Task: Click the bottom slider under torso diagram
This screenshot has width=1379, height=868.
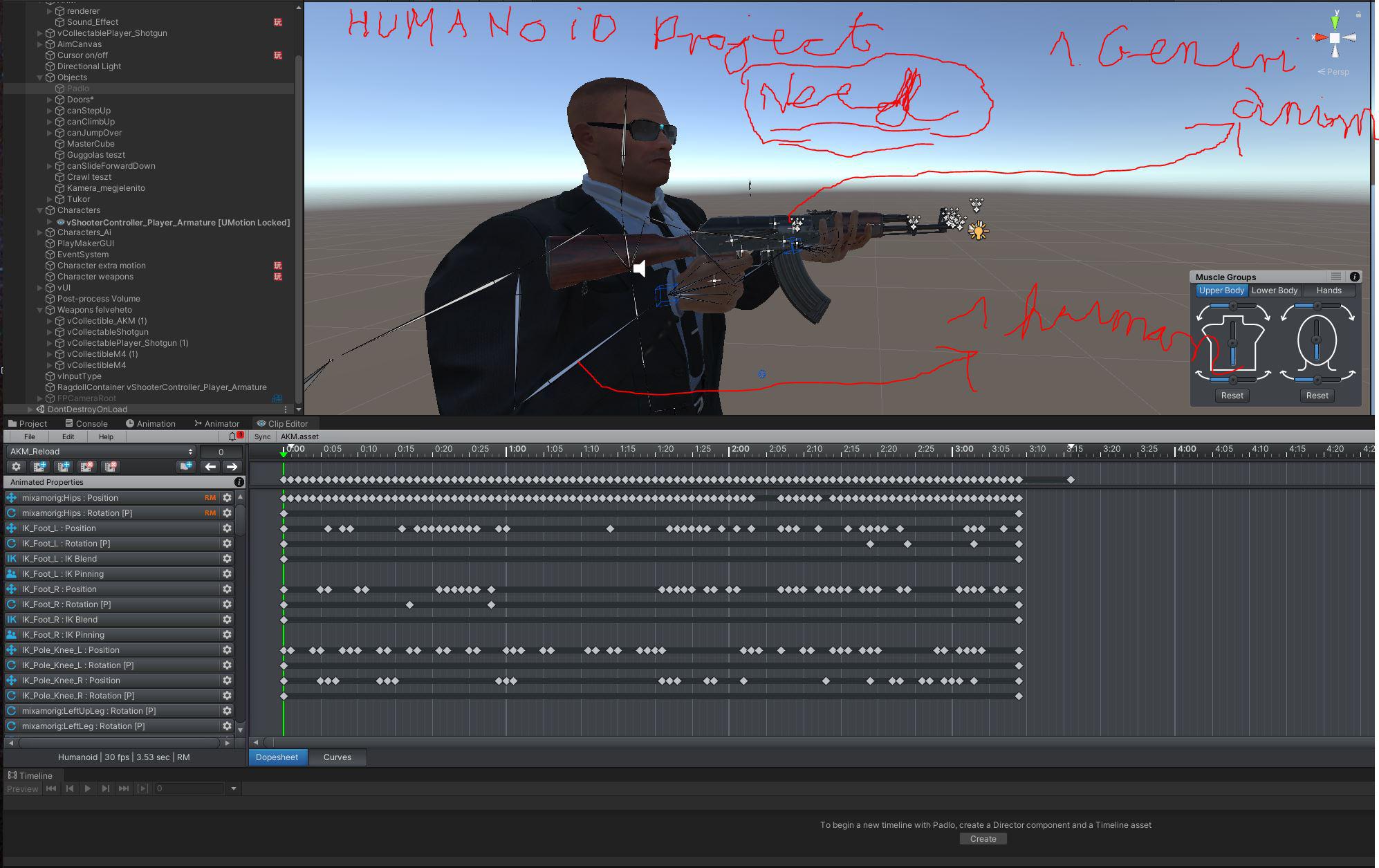Action: coord(1232,380)
